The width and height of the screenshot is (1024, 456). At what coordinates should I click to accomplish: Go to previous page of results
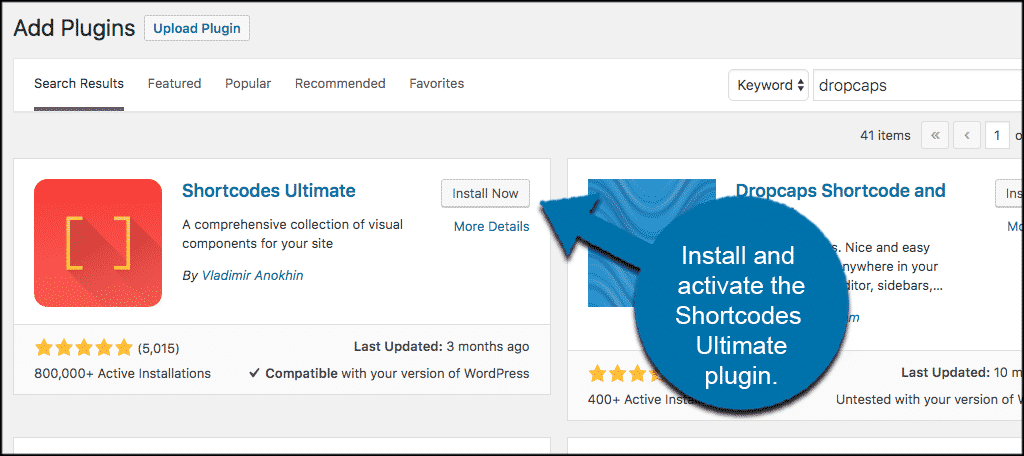[967, 136]
